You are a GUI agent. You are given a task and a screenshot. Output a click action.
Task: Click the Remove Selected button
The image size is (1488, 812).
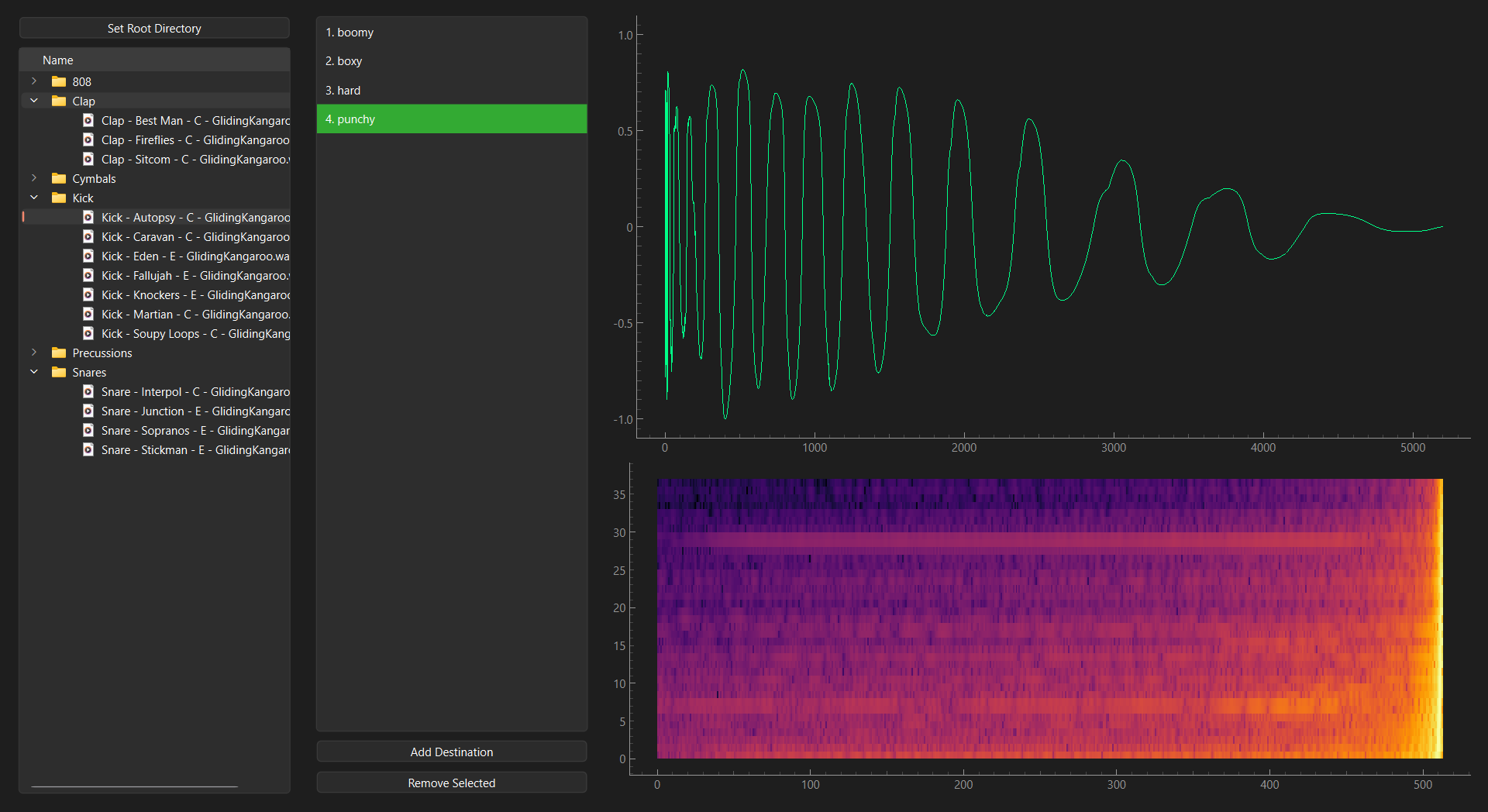coord(451,783)
